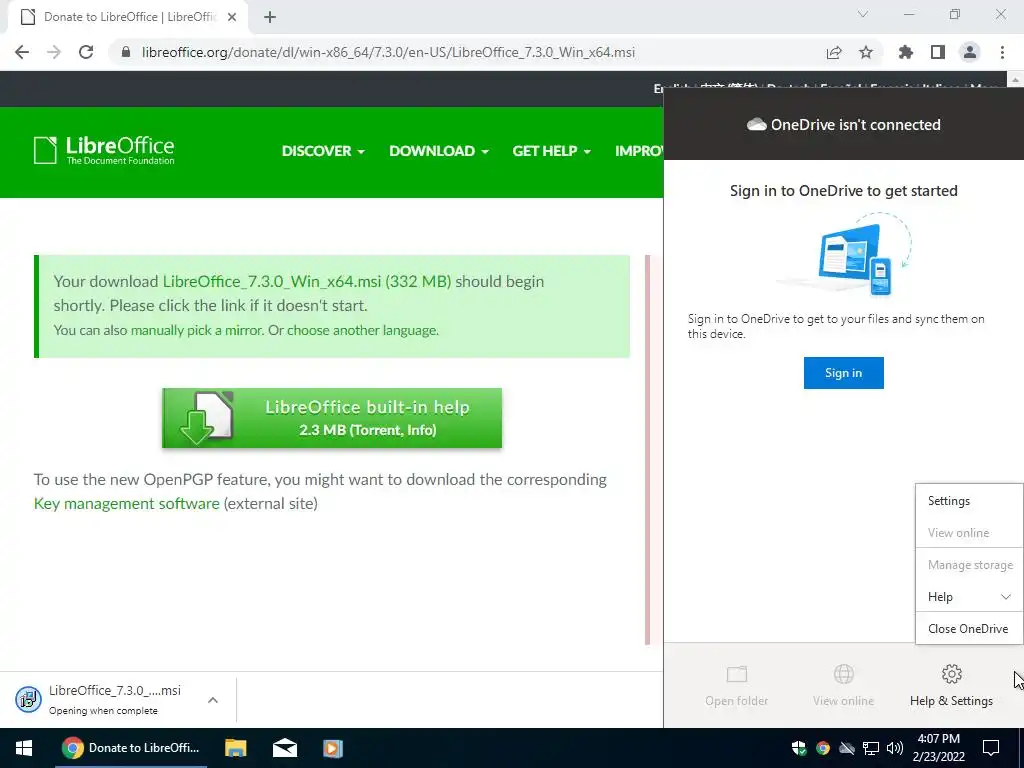
Task: Download LibreOffice built-in help button
Action: pyautogui.click(x=332, y=418)
